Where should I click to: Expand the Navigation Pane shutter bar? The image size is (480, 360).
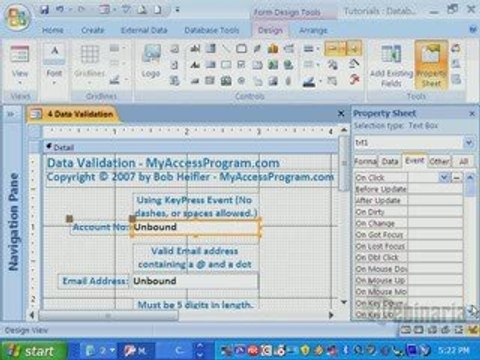point(11,114)
